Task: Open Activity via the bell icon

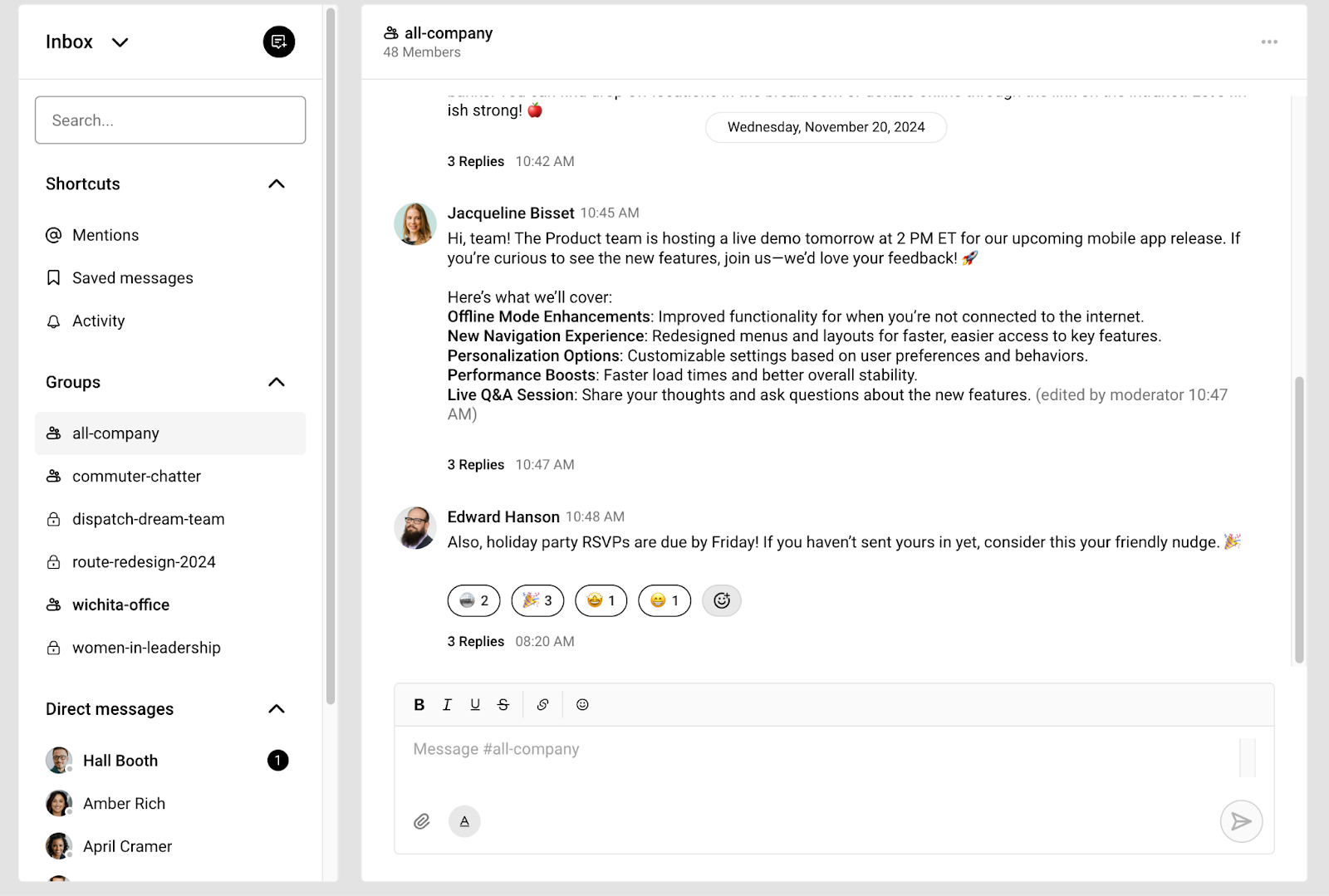Action: pyautogui.click(x=98, y=321)
